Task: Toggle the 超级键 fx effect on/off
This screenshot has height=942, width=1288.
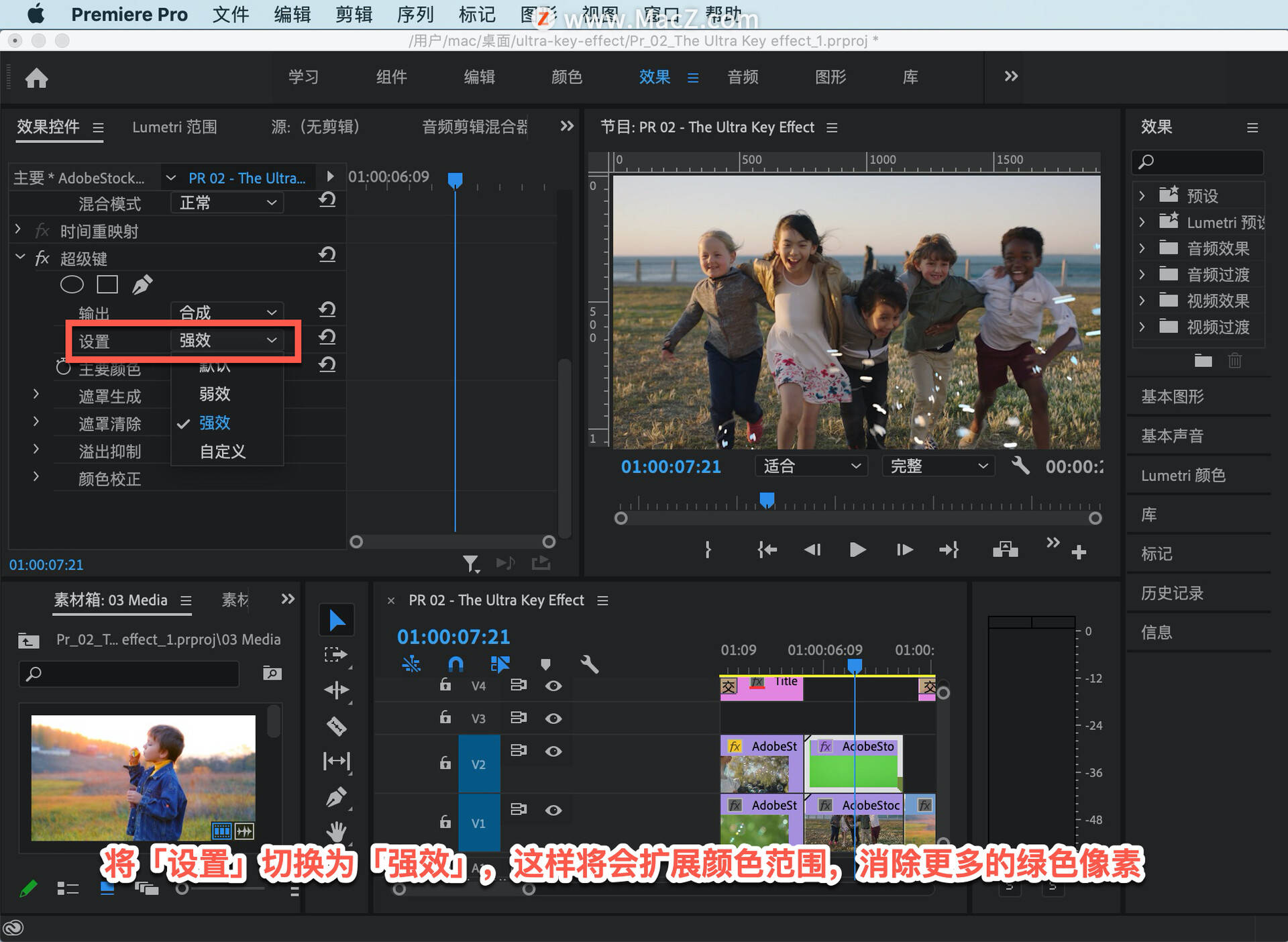Action: coord(42,258)
